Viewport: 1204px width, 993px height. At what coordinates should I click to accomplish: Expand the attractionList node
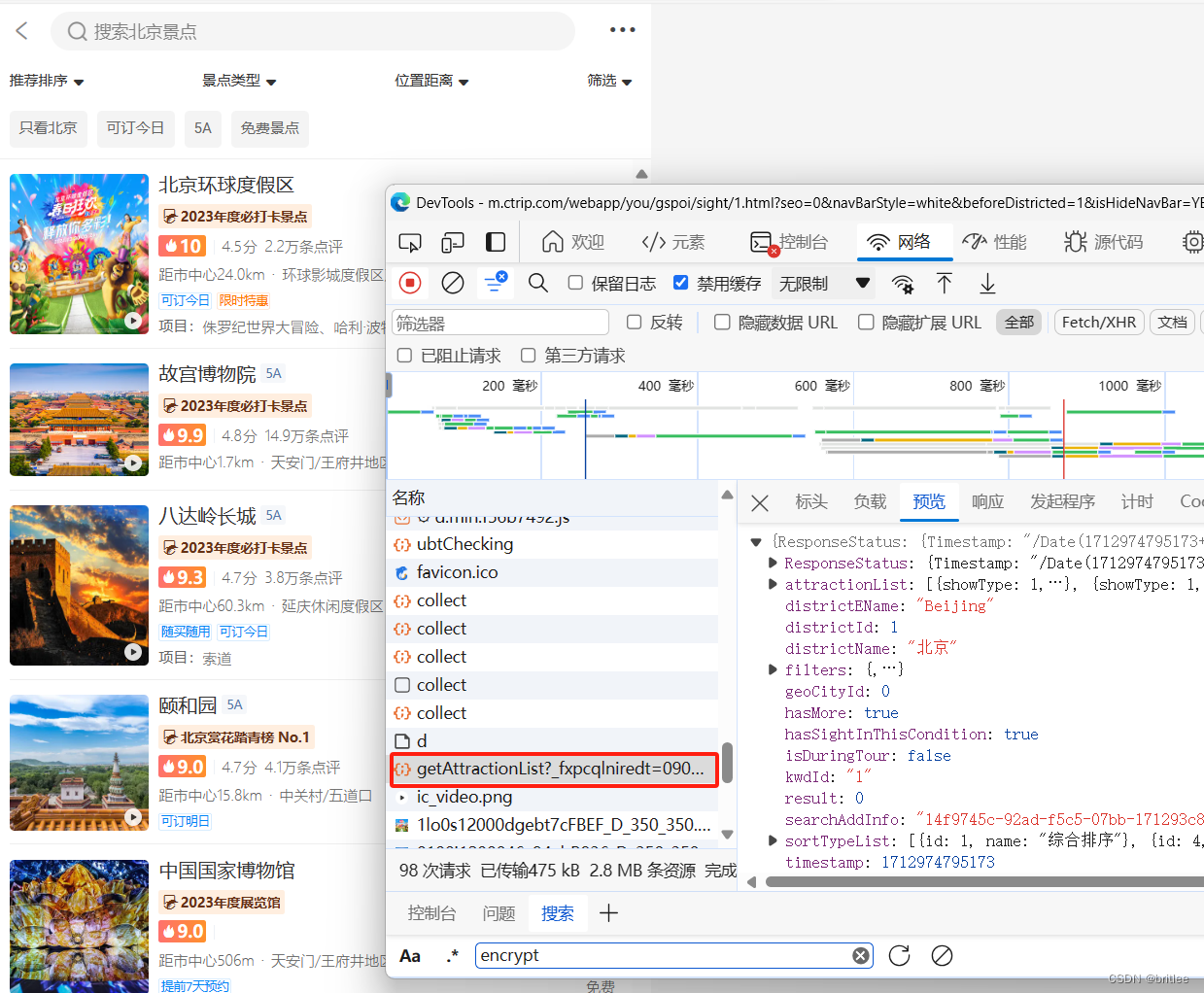773,585
